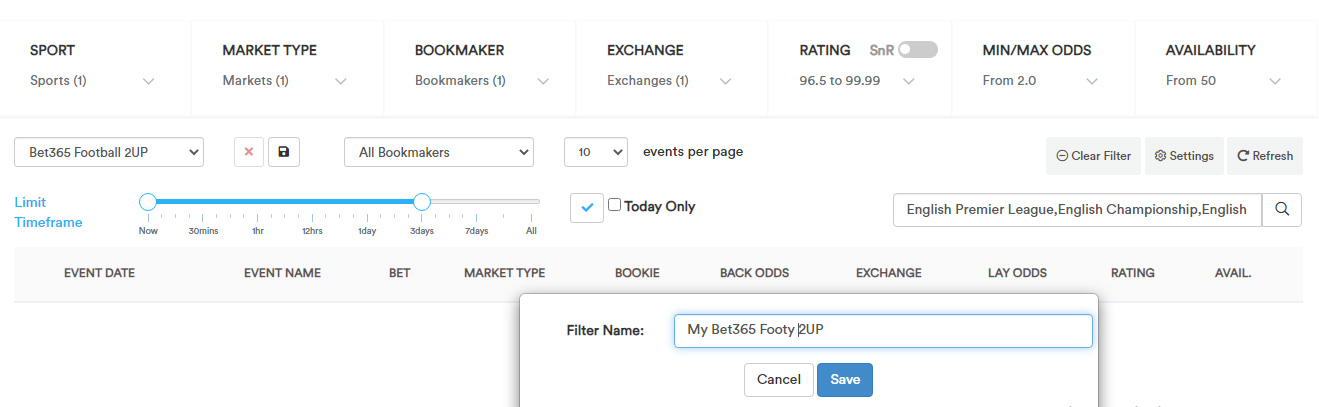Open the All Bookmakers dropdown

coord(439,152)
